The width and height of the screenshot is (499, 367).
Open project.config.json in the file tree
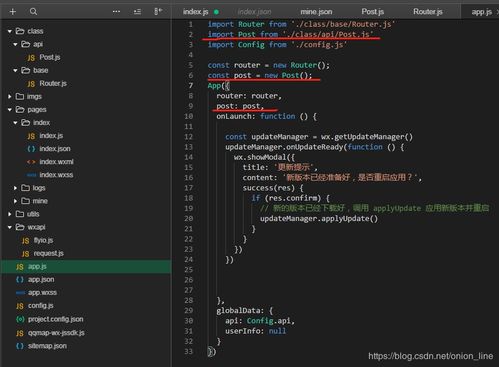(x=55, y=319)
